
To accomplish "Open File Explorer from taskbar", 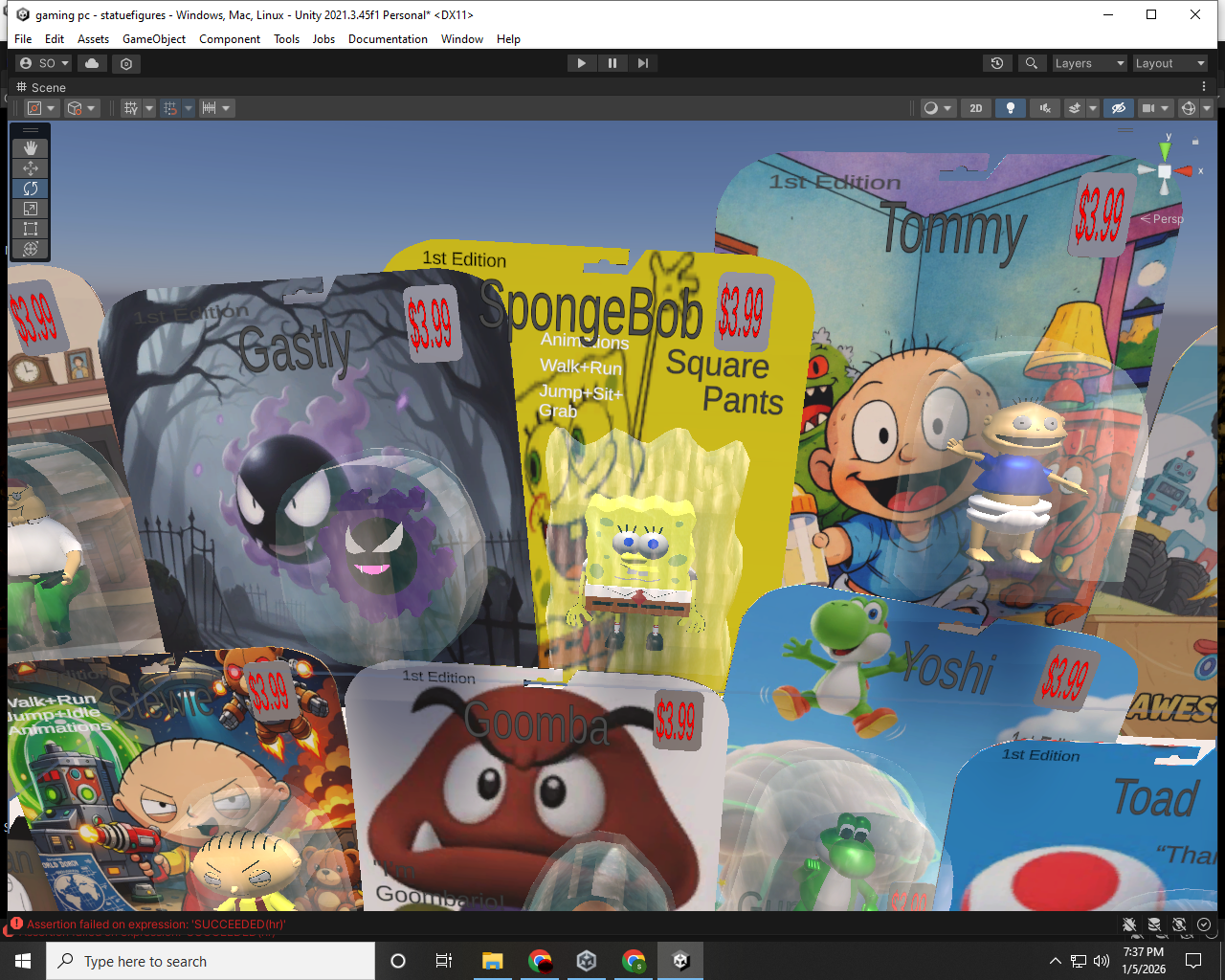I will point(492,961).
